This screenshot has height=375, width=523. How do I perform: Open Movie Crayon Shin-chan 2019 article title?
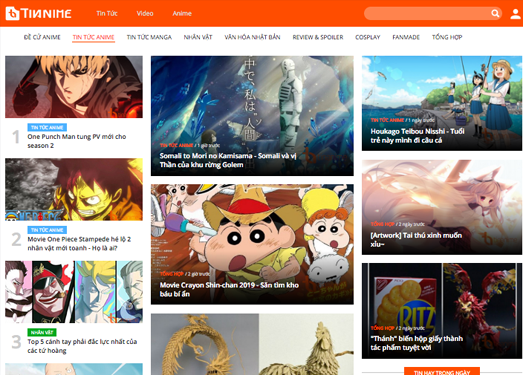[229, 289]
